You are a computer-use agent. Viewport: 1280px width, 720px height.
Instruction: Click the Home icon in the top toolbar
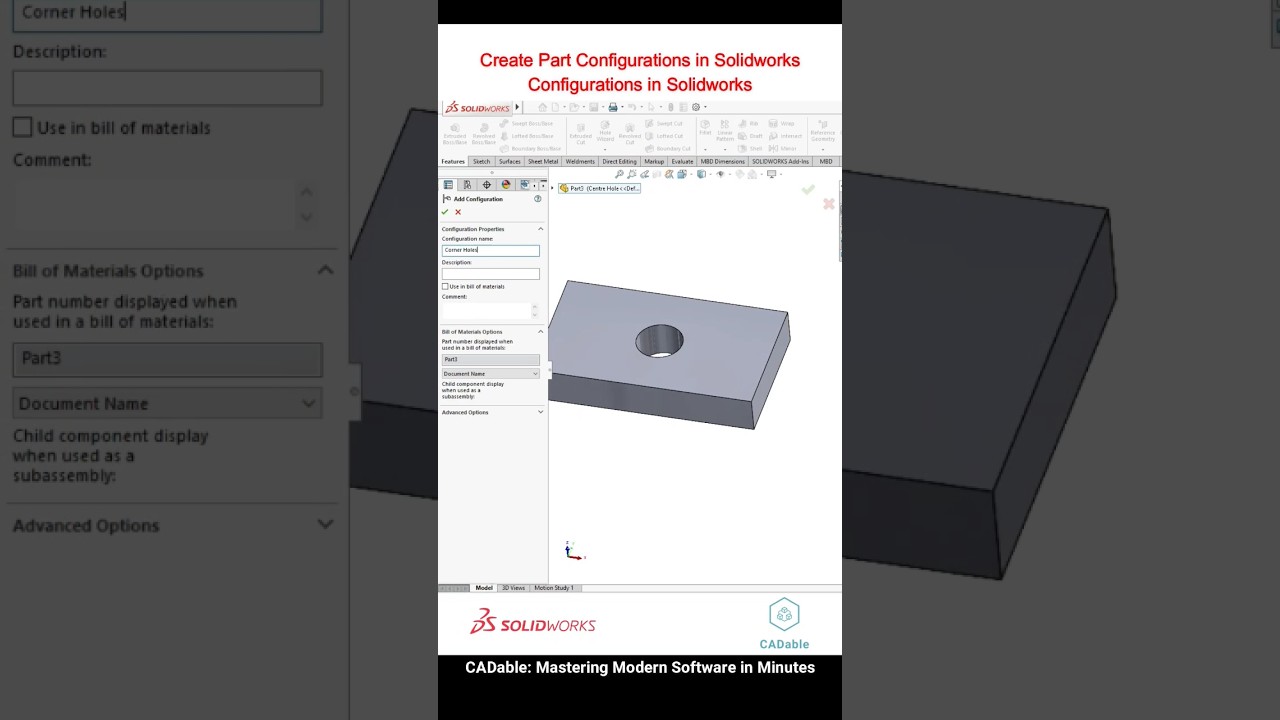pos(542,107)
